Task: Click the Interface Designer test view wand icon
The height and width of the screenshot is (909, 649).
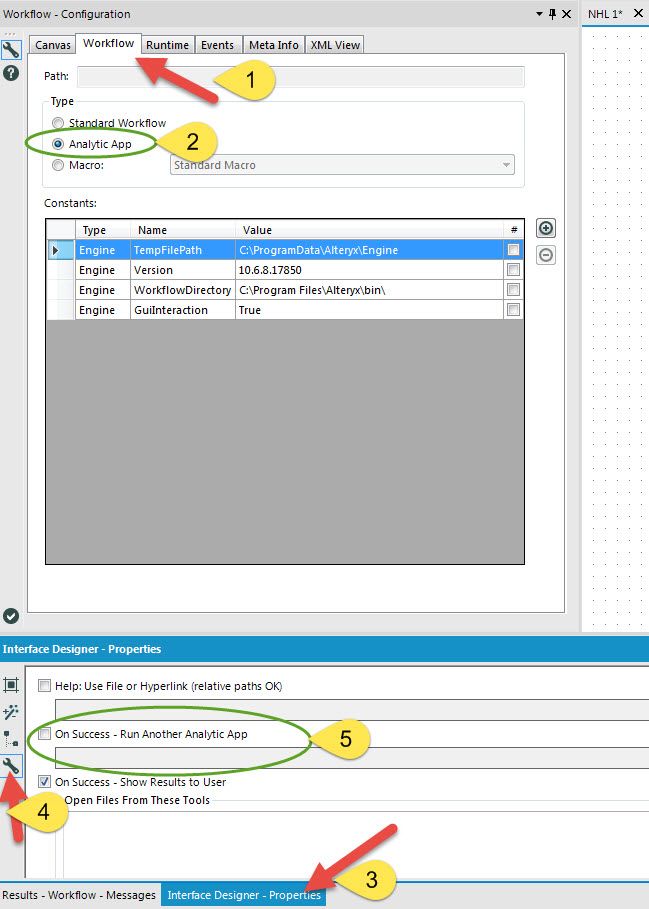Action: (11, 712)
